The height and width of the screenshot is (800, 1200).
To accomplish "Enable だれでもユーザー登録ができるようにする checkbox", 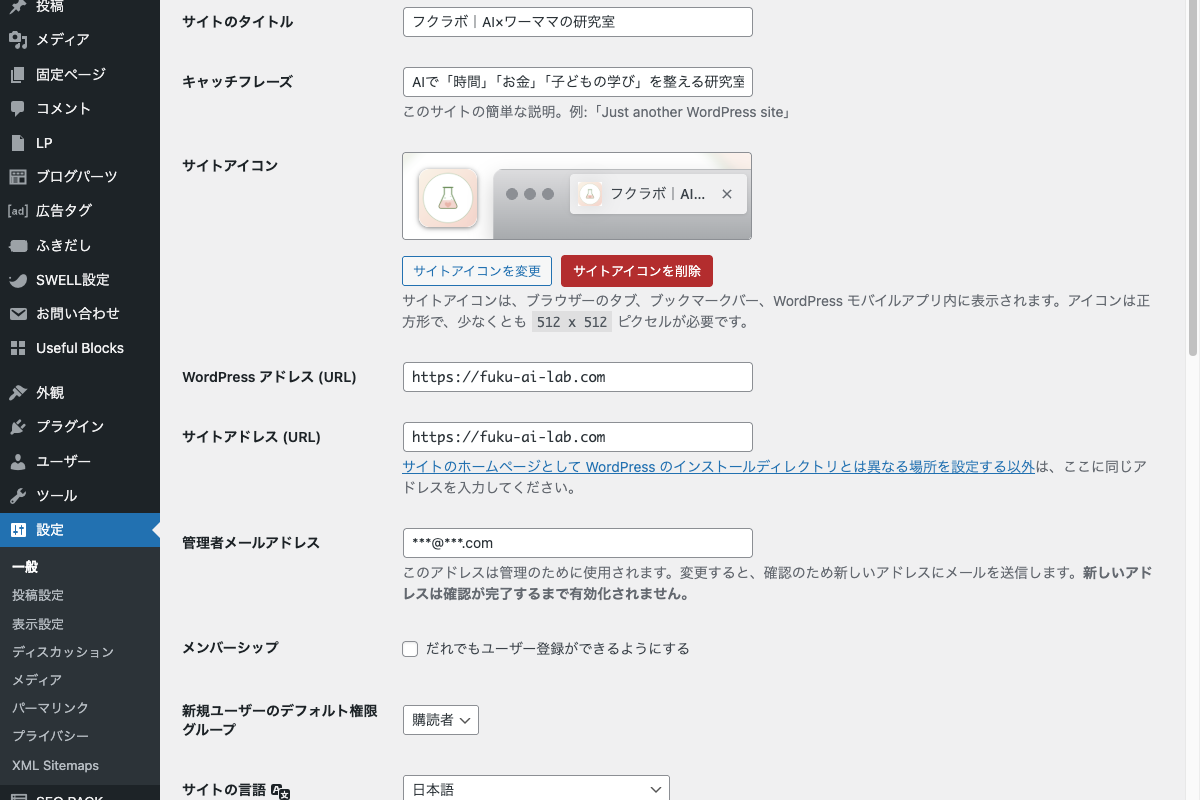I will [x=410, y=649].
